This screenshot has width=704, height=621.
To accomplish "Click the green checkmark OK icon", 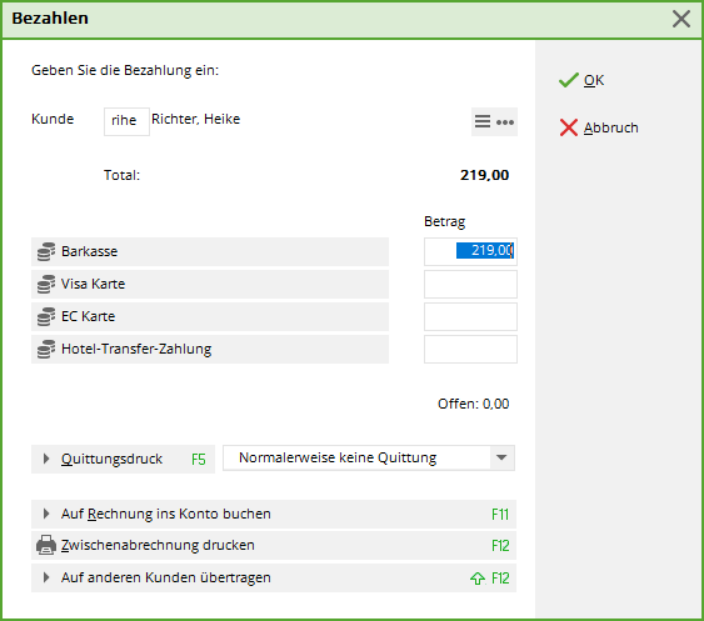I will pos(568,80).
